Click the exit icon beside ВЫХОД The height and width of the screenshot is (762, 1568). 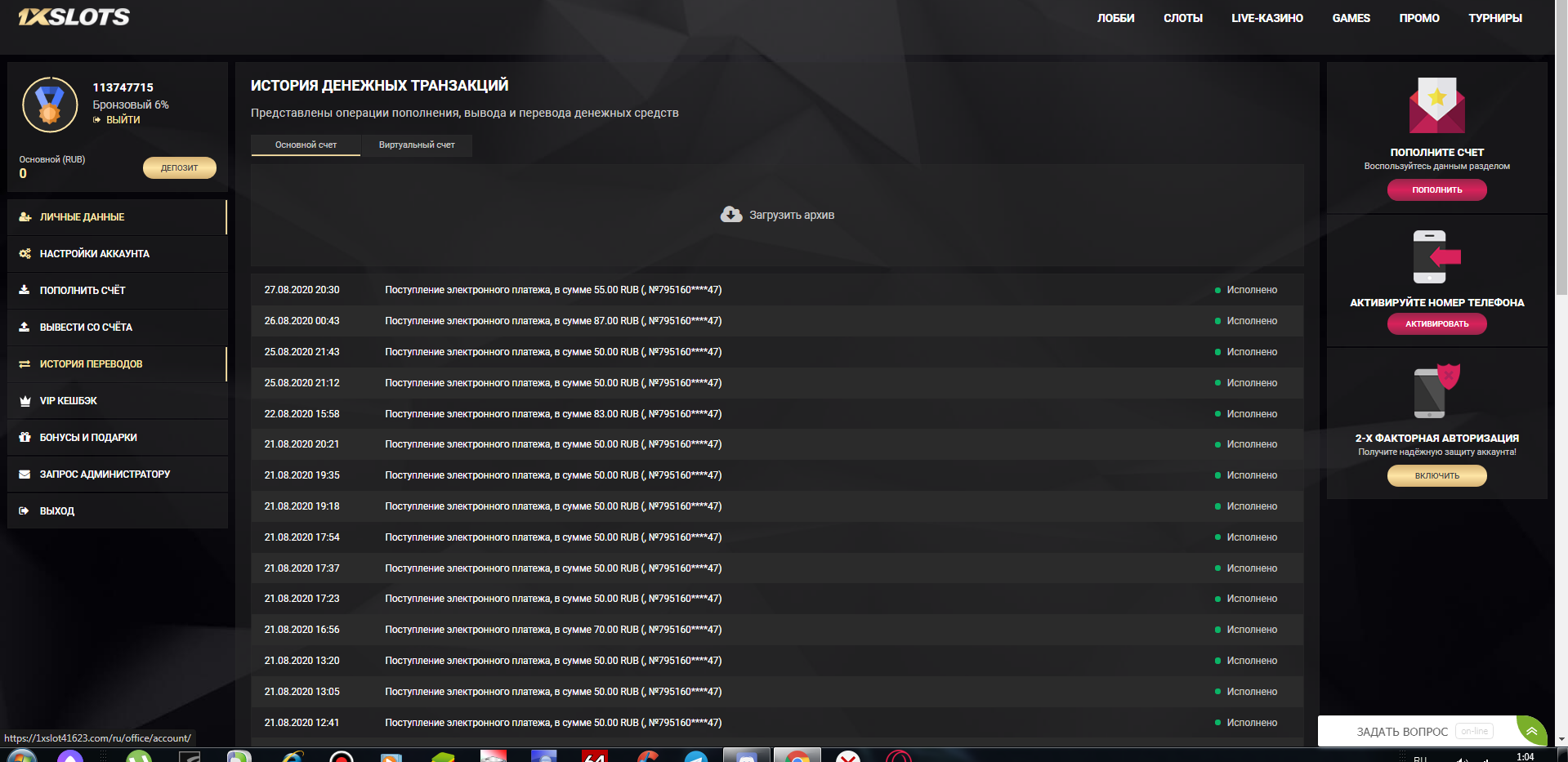[25, 511]
